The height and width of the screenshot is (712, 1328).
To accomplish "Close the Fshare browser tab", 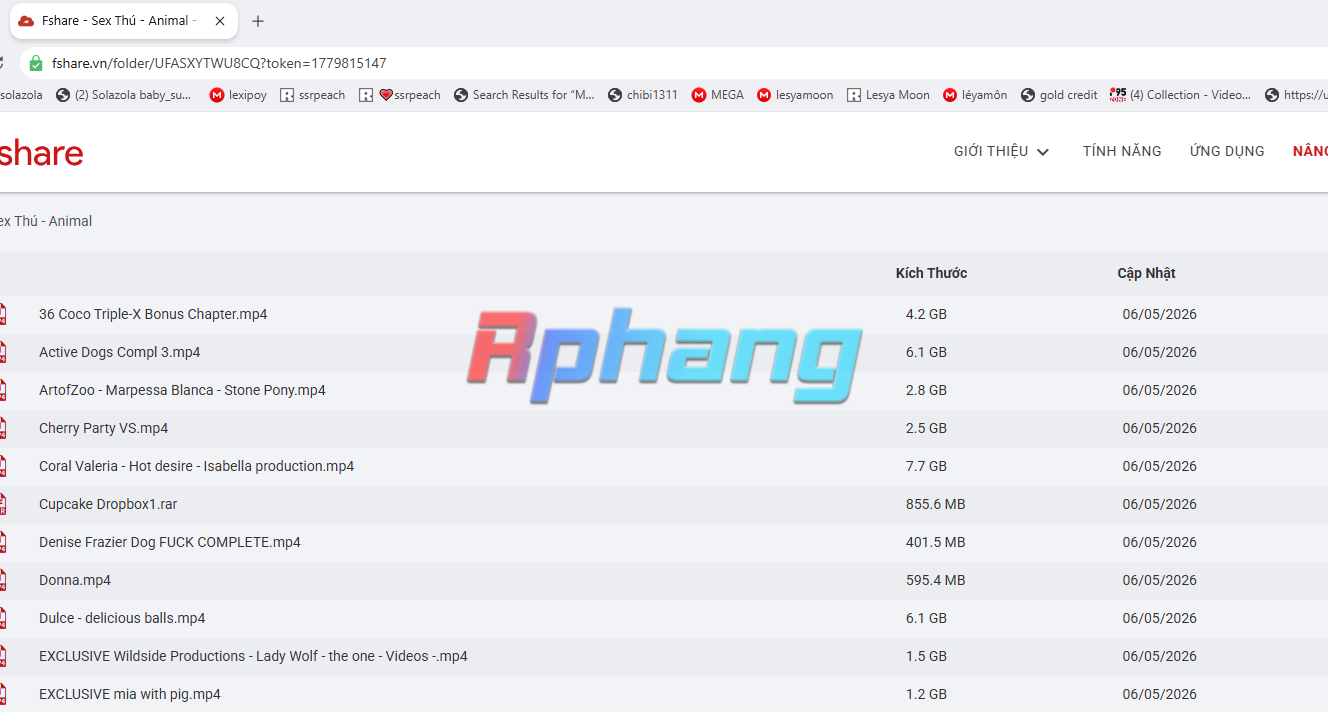I will click(220, 21).
